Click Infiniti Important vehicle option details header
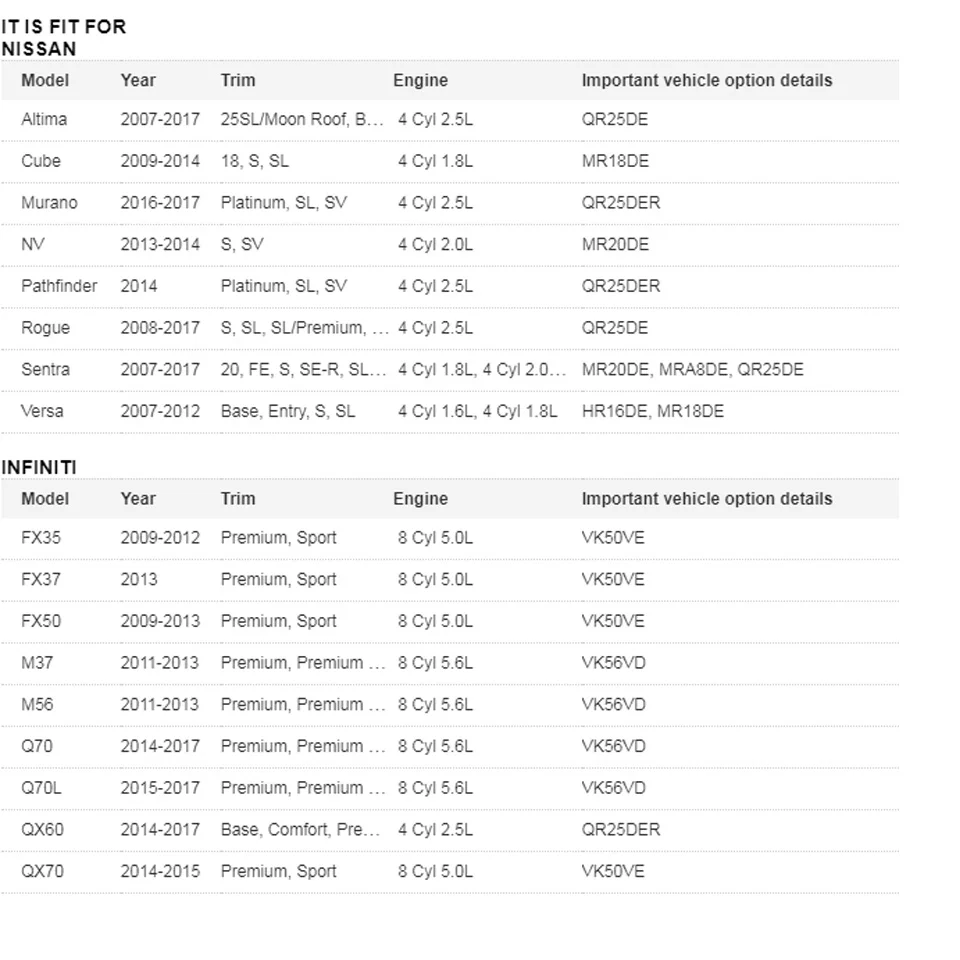Image resolution: width=960 pixels, height=960 pixels. click(707, 498)
